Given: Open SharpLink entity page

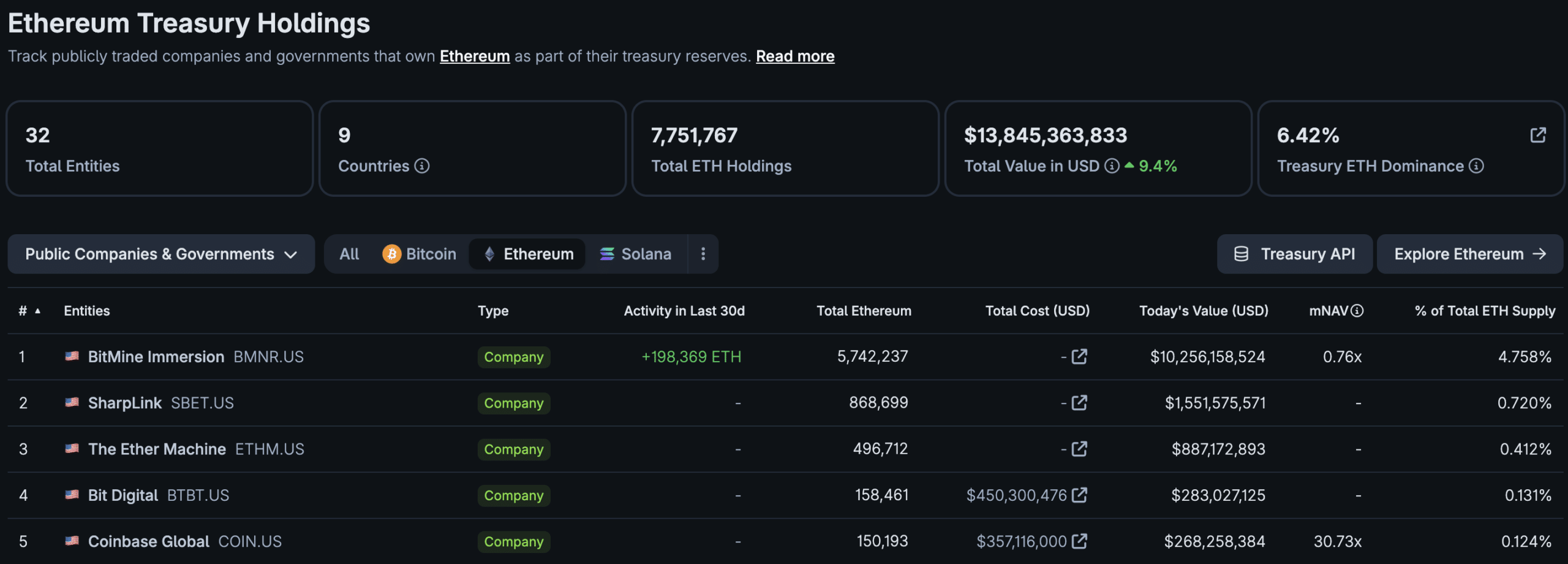Looking at the screenshot, I should tap(125, 403).
